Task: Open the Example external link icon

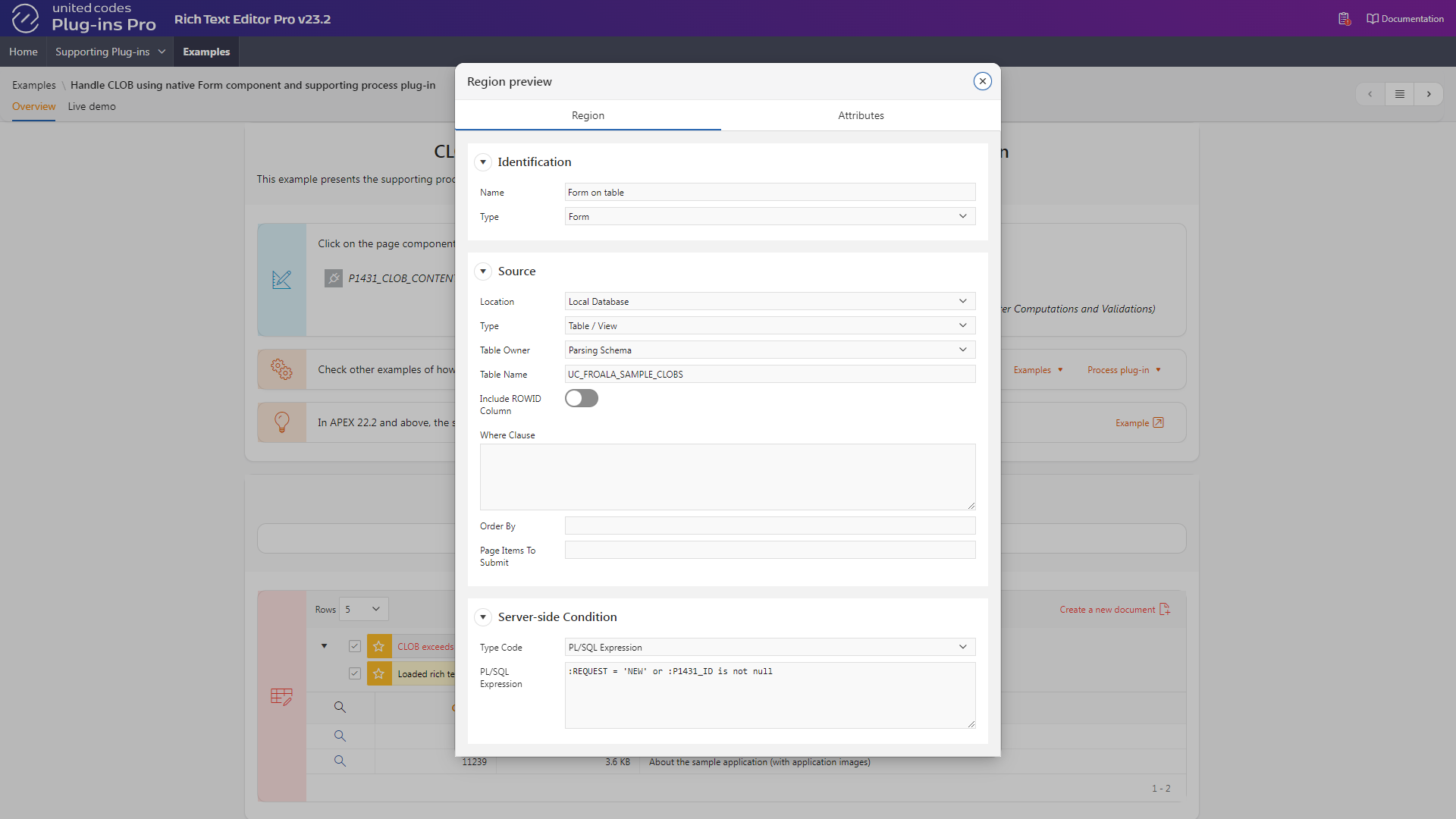Action: coord(1158,422)
